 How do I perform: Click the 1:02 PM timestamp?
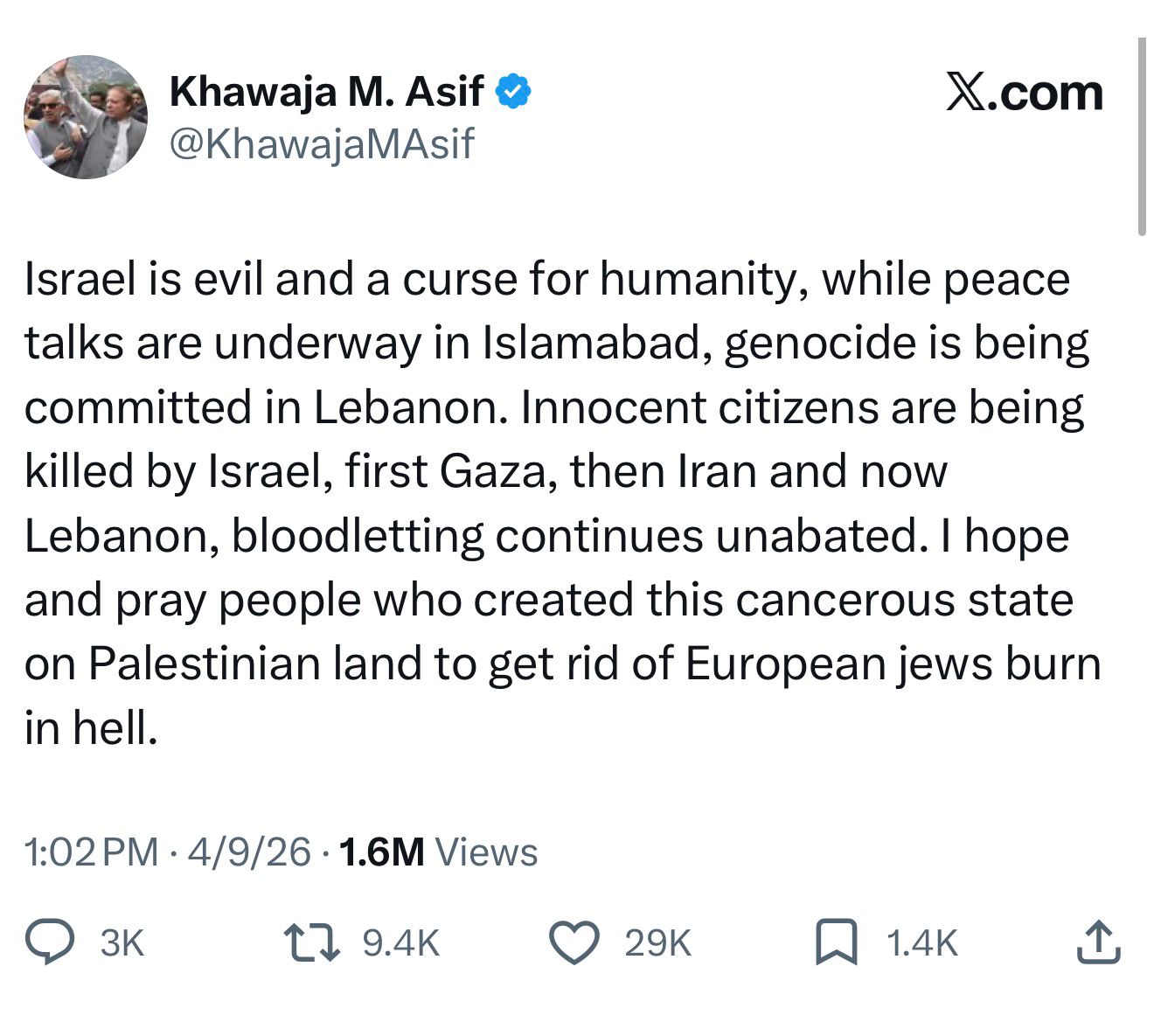tap(92, 852)
